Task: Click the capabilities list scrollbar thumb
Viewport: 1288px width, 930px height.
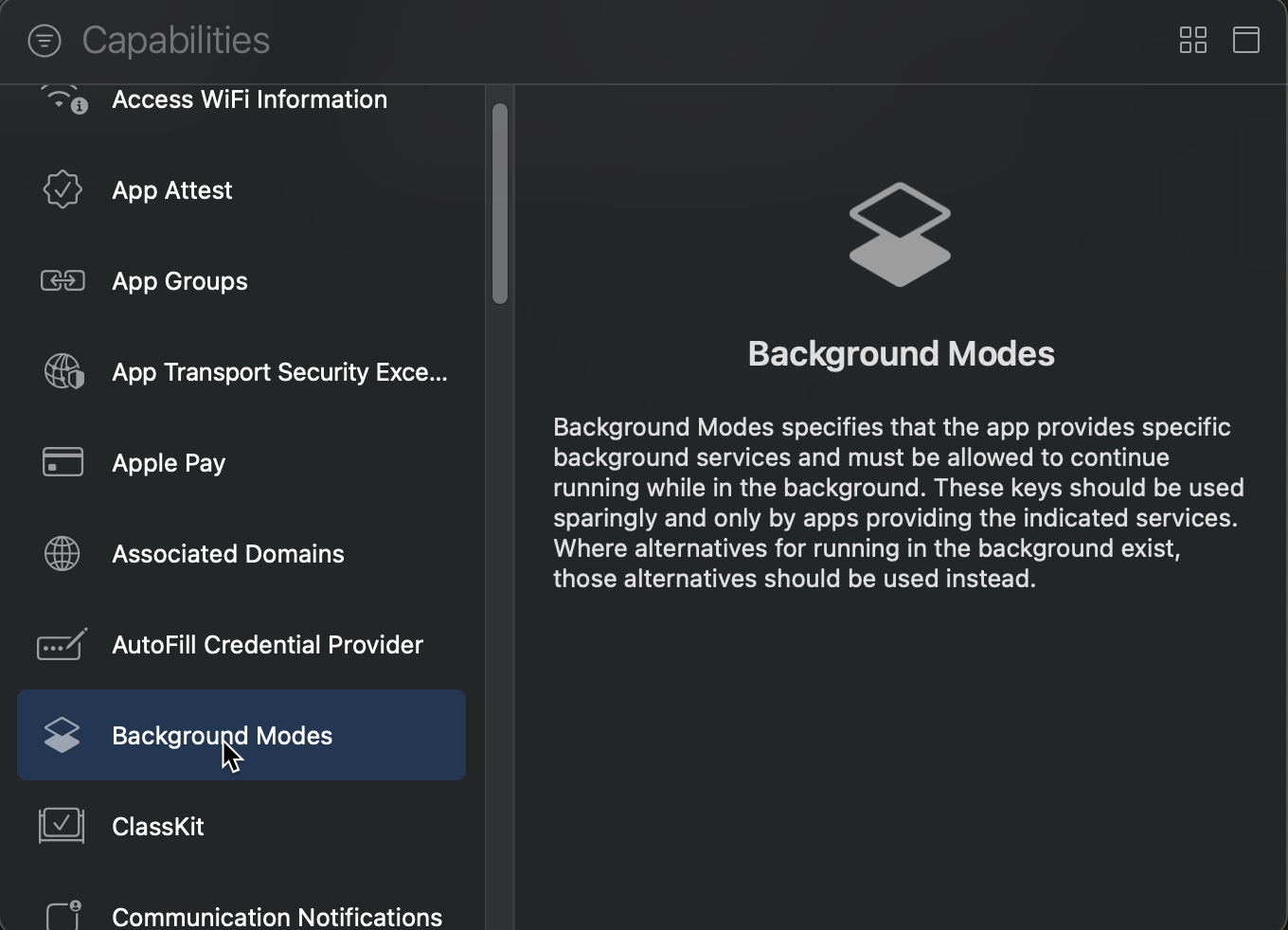Action: (x=500, y=204)
